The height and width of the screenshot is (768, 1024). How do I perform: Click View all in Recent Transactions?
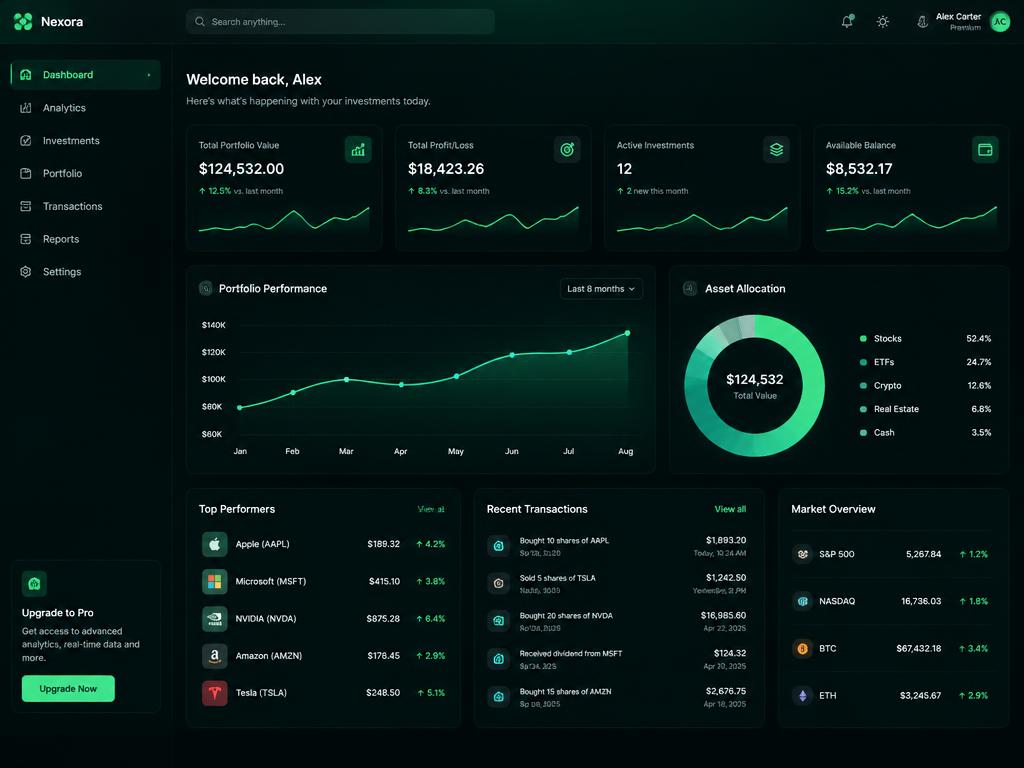click(730, 509)
